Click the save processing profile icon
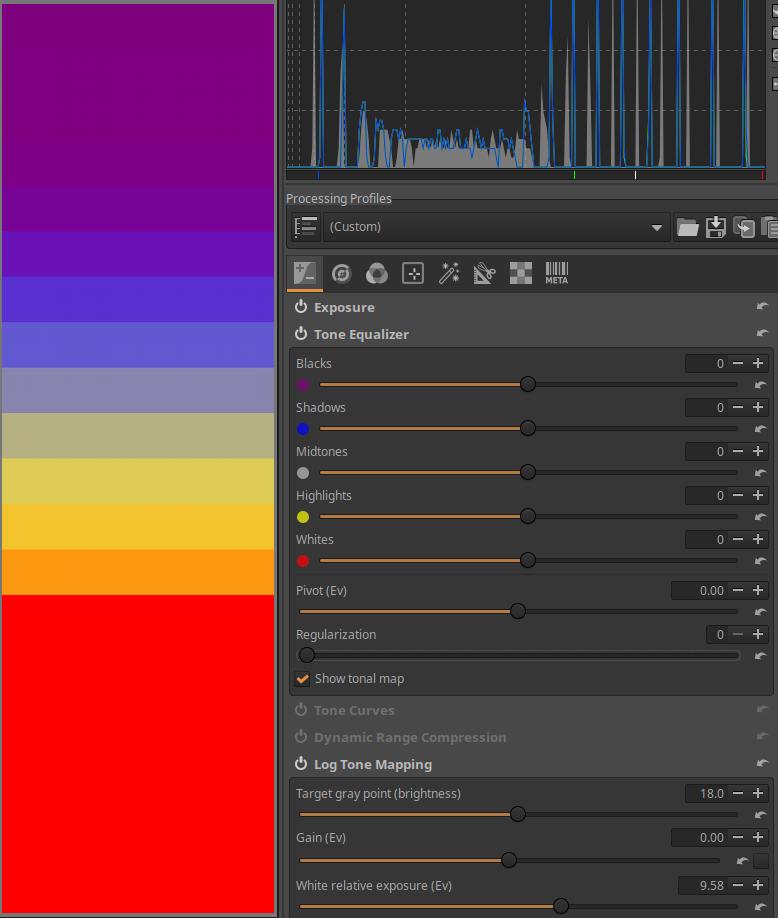Screen dimensions: 778x918 click(x=716, y=227)
